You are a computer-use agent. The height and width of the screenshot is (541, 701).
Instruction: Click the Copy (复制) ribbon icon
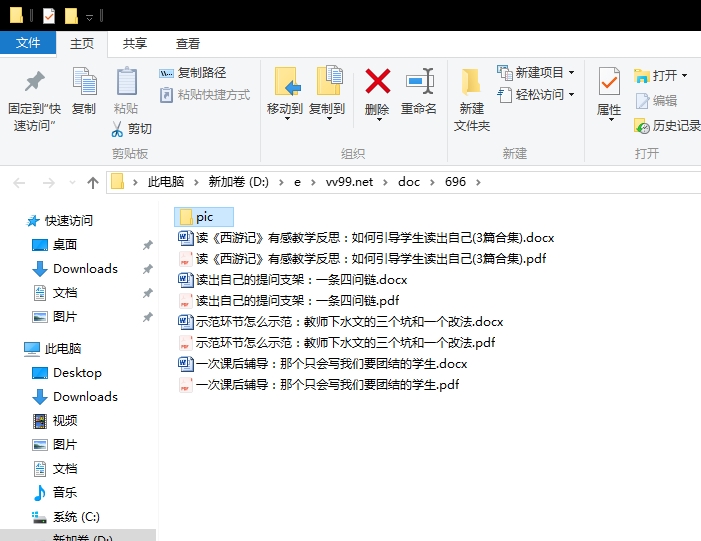tap(84, 81)
